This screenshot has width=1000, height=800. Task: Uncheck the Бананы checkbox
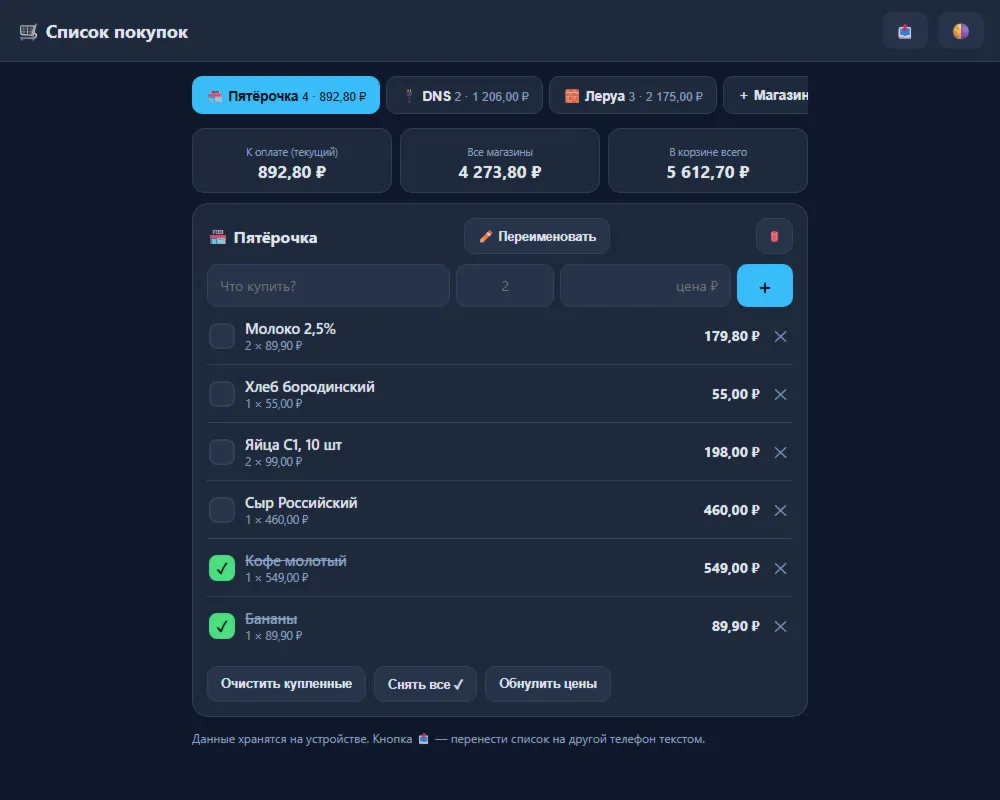tap(222, 626)
